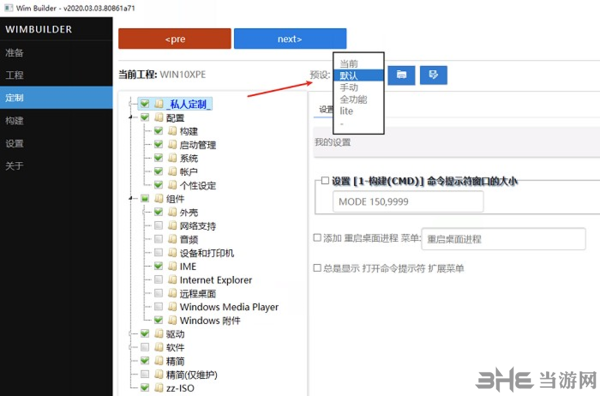Uncheck the _私人定制_ checkbox
Screen dimensions: 600x396
click(145, 103)
